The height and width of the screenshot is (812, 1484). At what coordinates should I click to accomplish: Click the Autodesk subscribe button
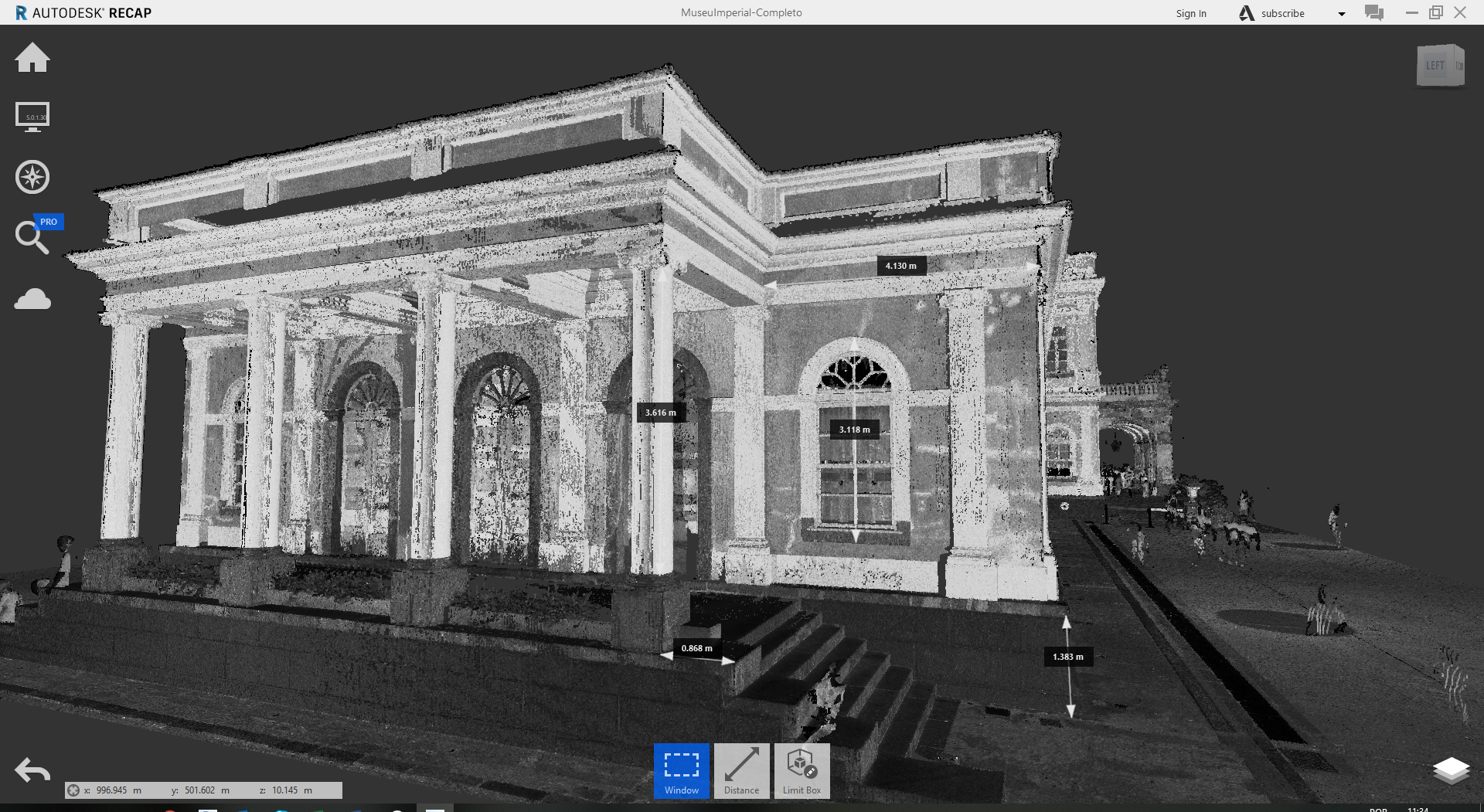coord(1272,13)
